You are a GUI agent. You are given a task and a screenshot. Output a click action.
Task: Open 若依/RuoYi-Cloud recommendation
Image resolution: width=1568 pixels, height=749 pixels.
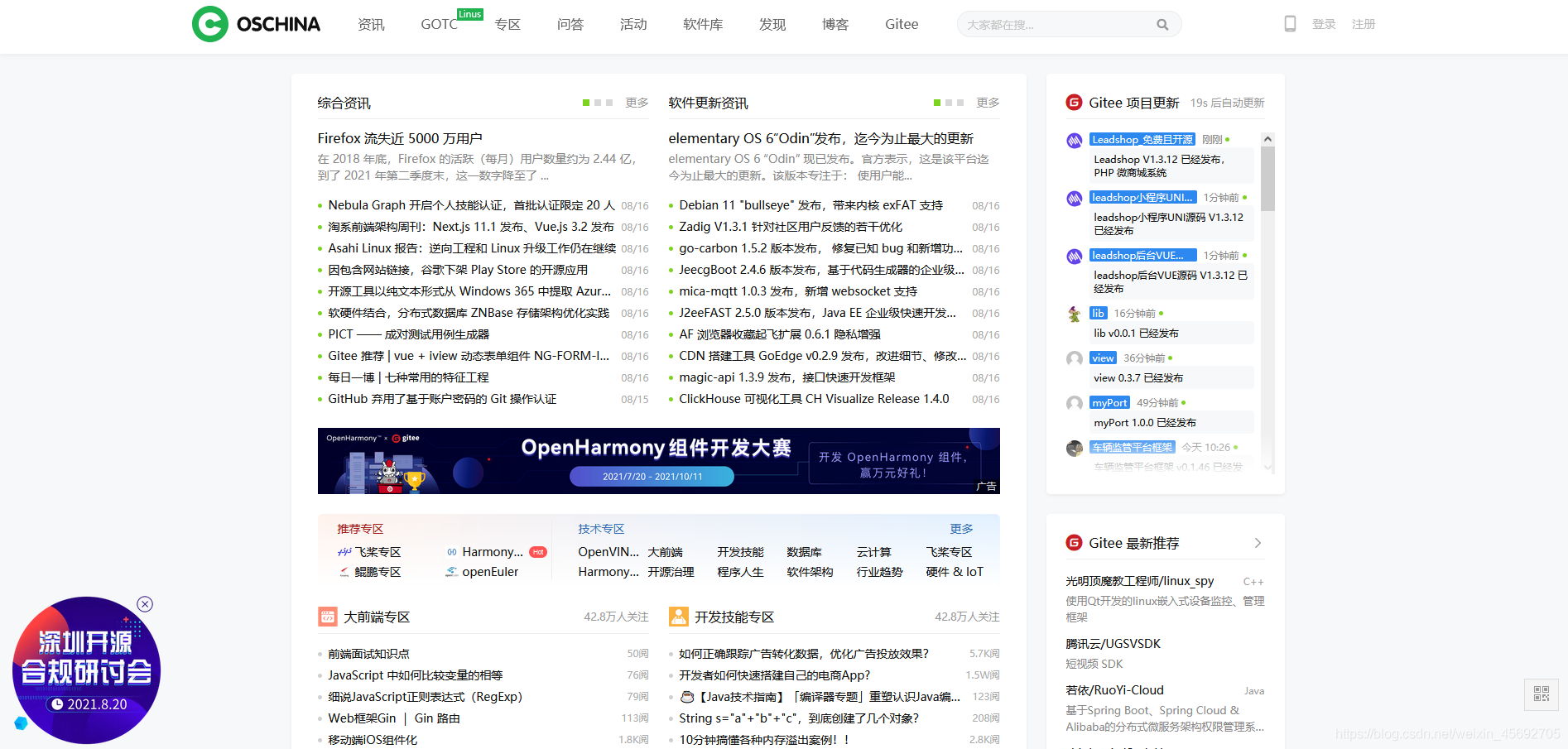[1115, 690]
